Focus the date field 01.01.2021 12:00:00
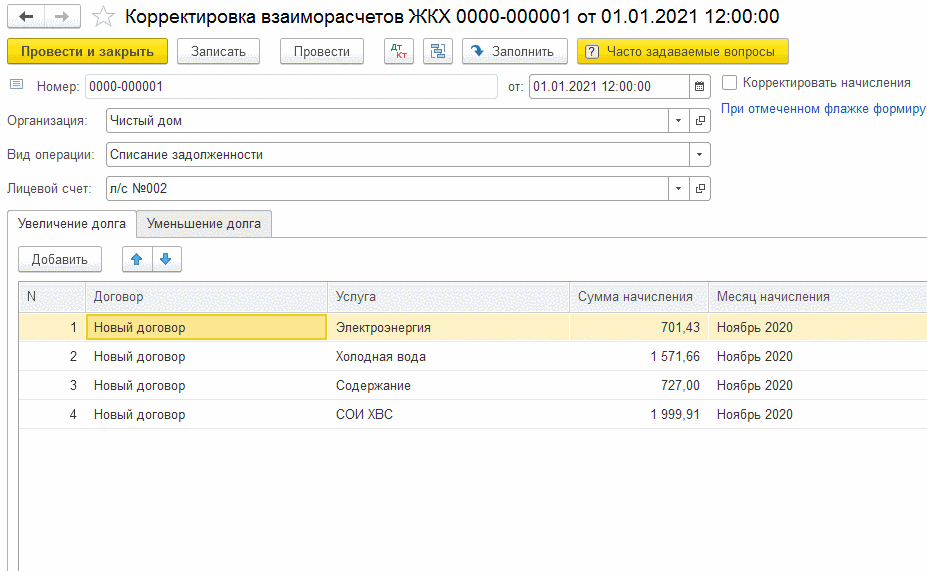 (x=610, y=86)
